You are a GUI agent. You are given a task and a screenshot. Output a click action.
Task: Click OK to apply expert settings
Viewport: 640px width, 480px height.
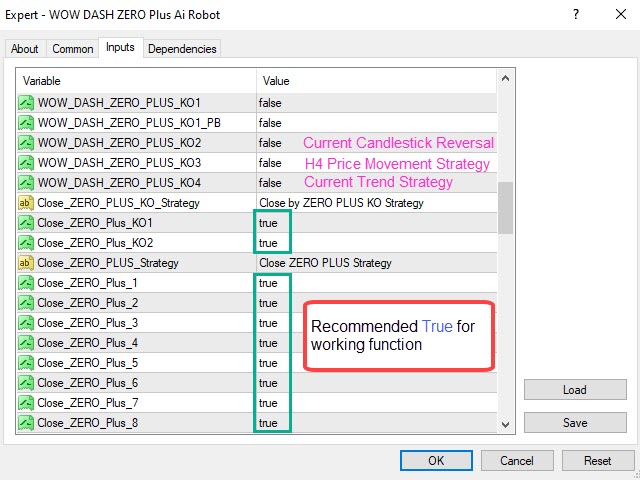436,461
